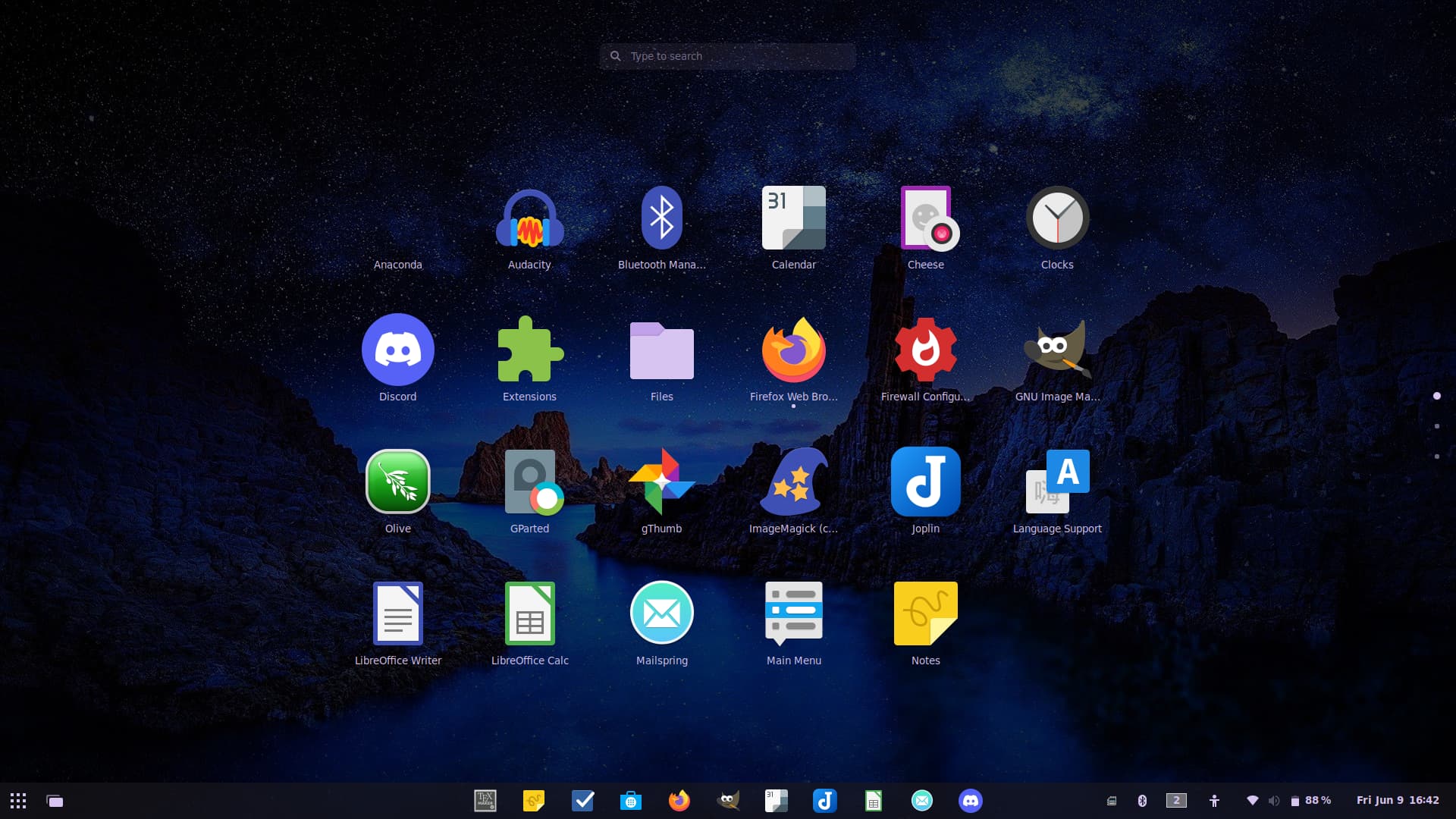
Task: Open Joplin from the app grid
Action: coord(925,482)
